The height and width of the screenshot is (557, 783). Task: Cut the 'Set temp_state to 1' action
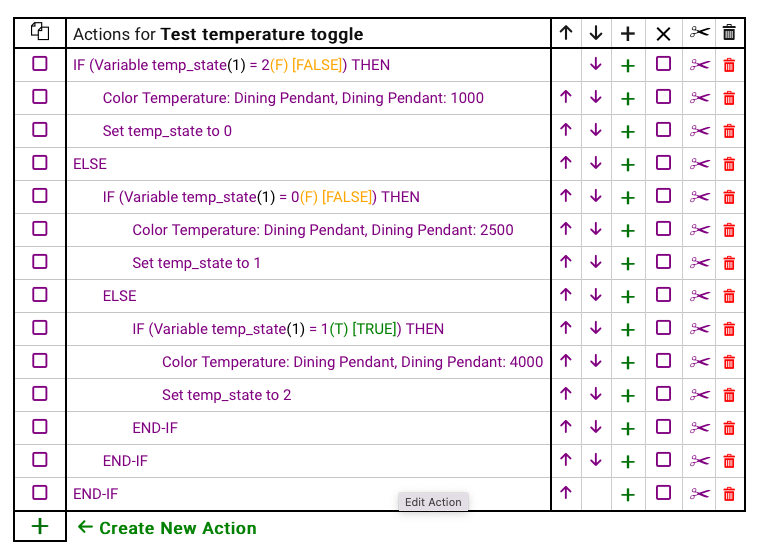tap(699, 263)
